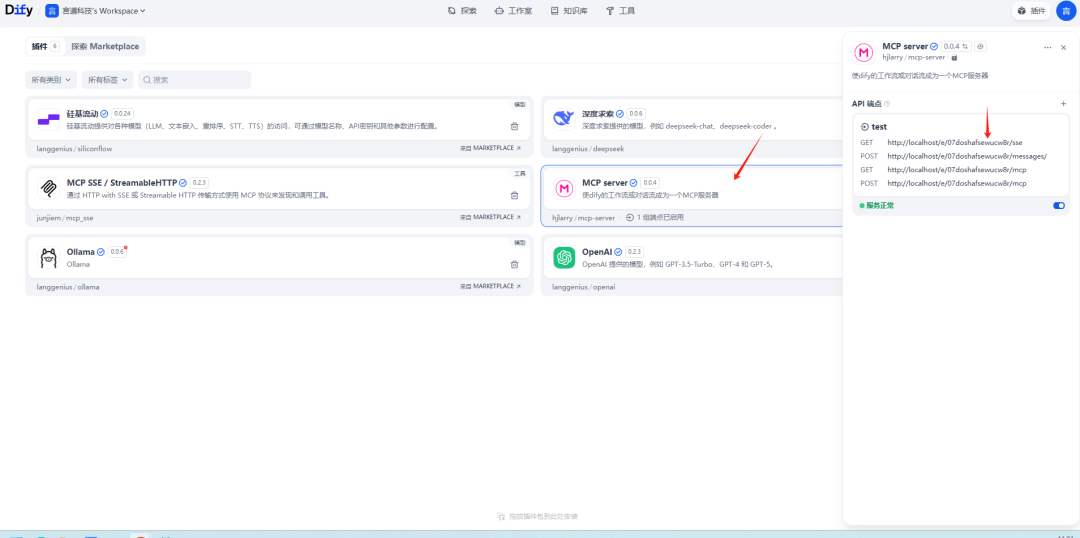Click the user avatar in top right
This screenshot has height=538, width=1080.
click(1065, 11)
